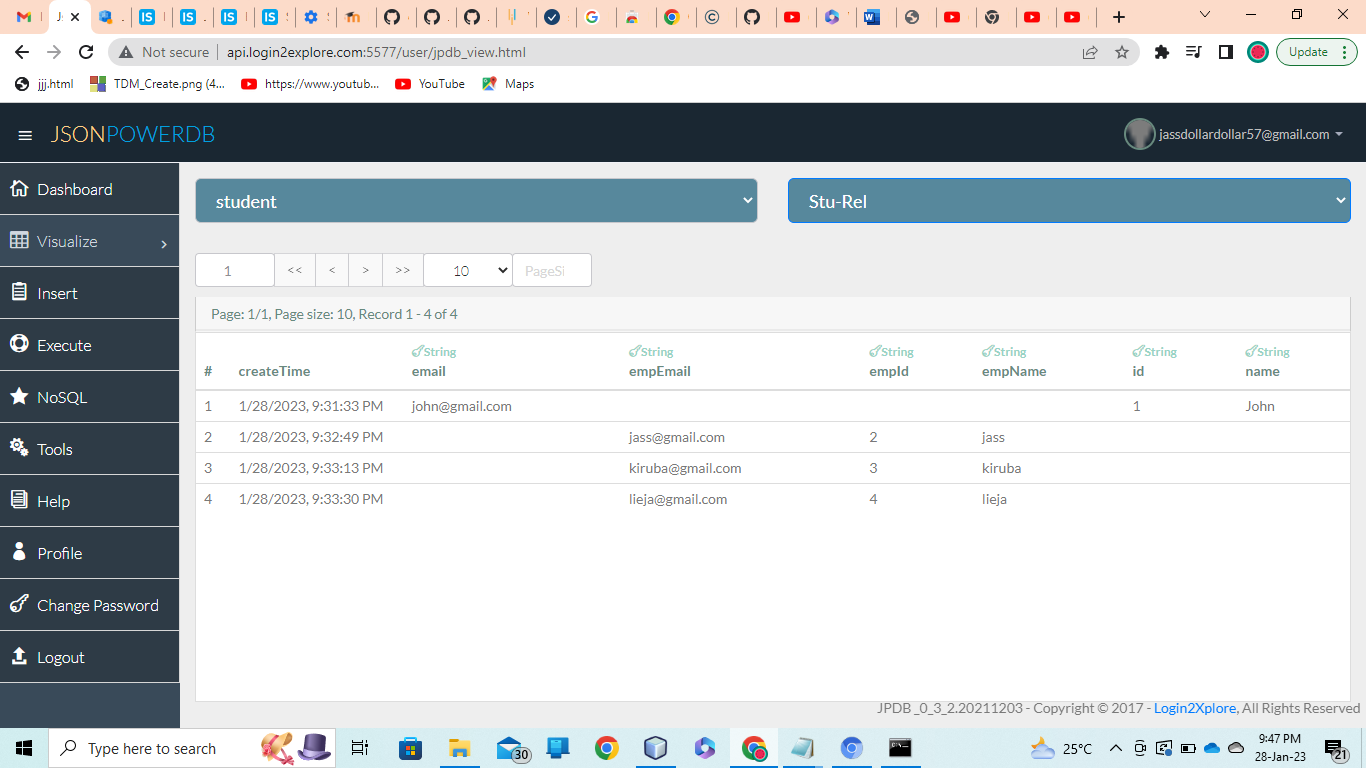Viewport: 1366px width, 768px height.
Task: Open the Stu-Rel relation dropdown
Action: (1068, 200)
